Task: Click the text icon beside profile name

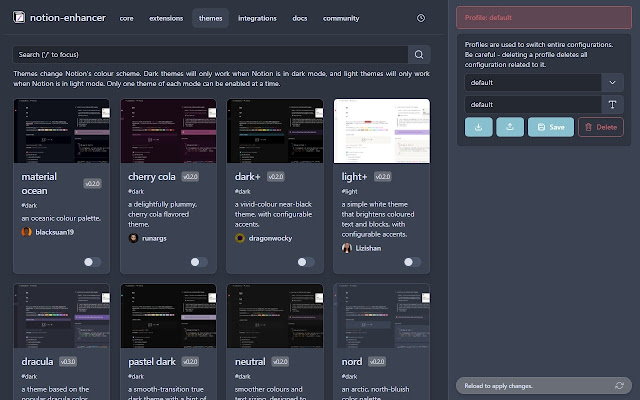Action: coord(612,104)
